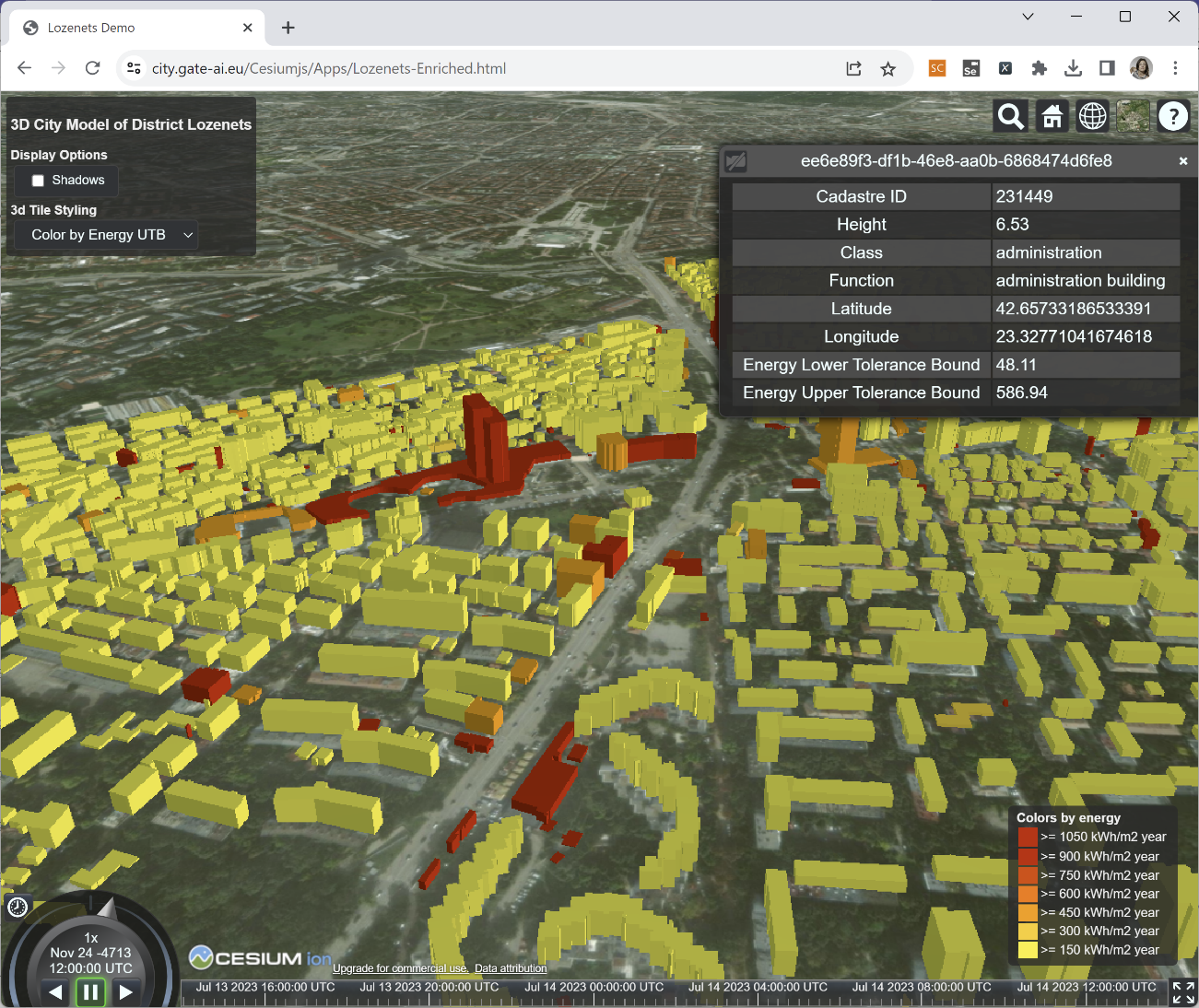Click the real-time clock icon
Screen dimensions: 1199x1008
coord(18,908)
